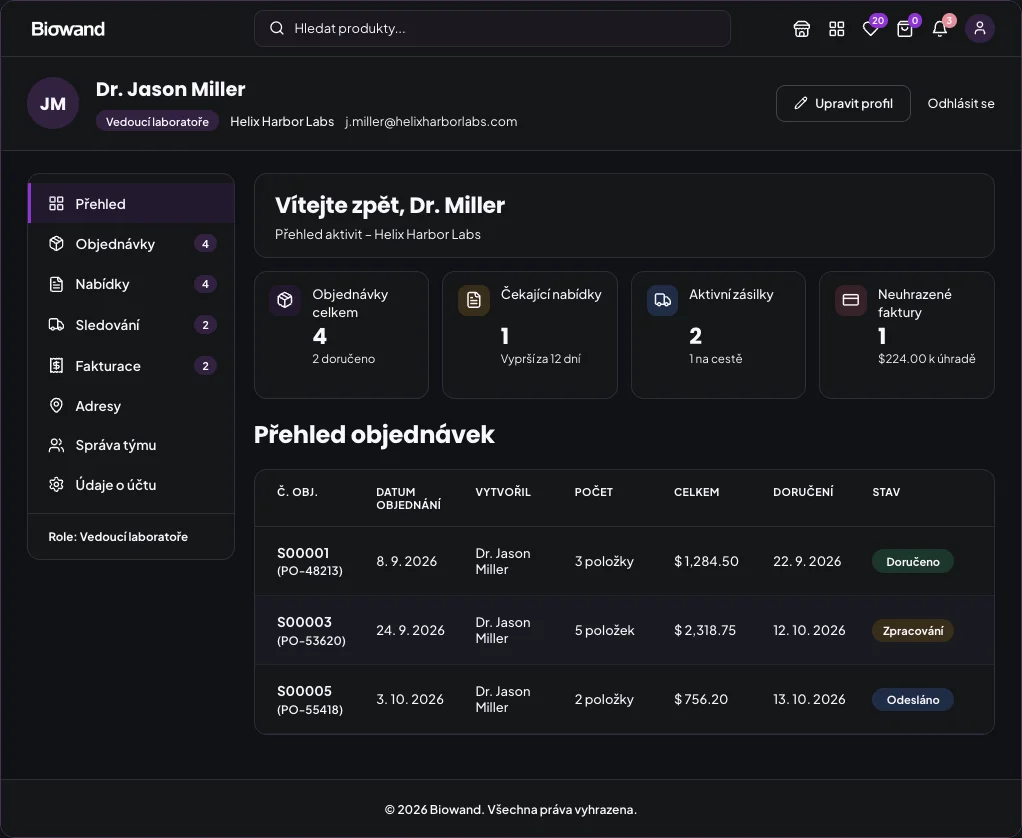Click the Objednávky celkem card title
Image resolution: width=1022 pixels, height=838 pixels.
coord(350,303)
